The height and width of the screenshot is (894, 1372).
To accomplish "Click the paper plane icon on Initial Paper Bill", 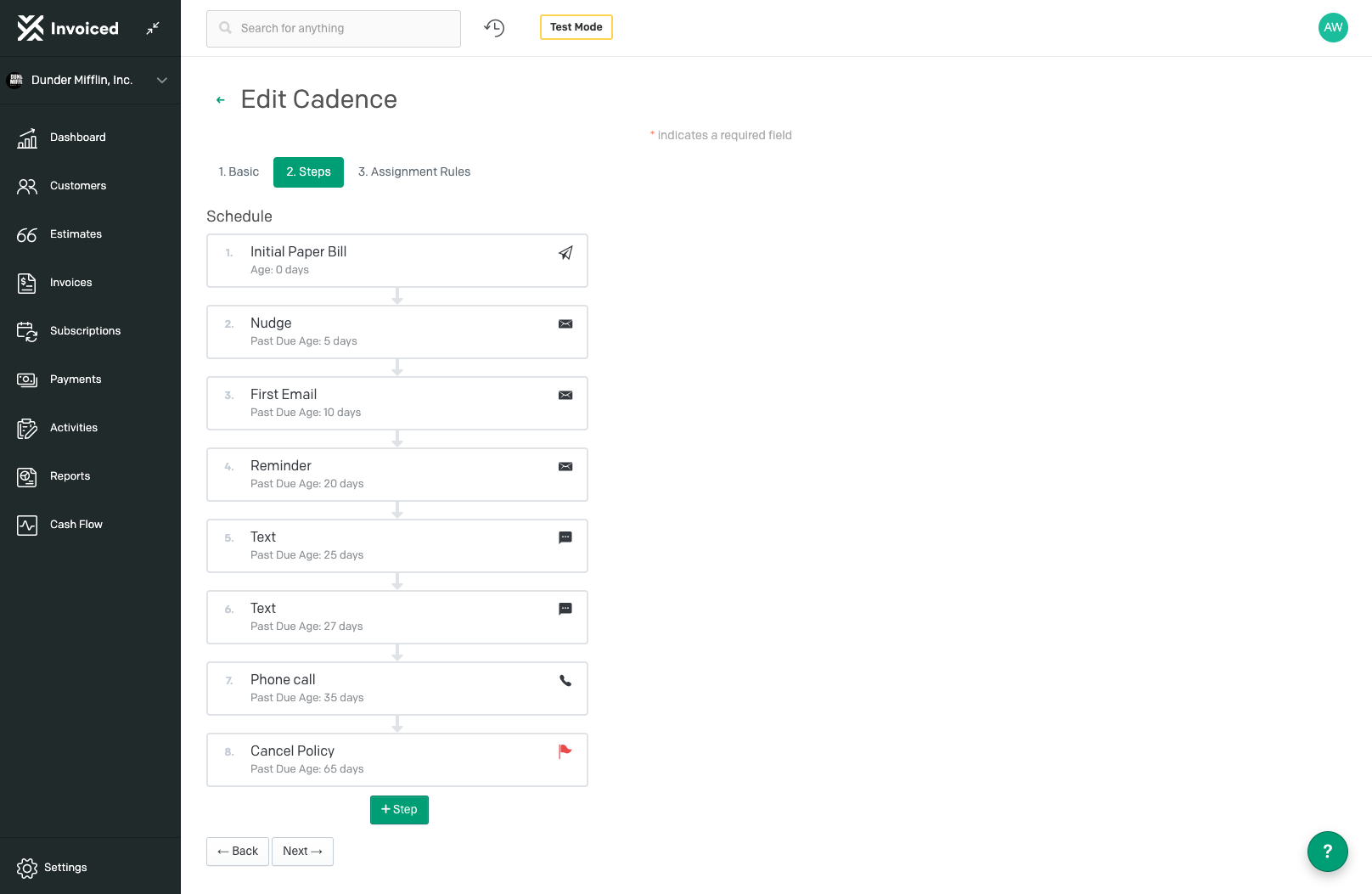I will [565, 253].
